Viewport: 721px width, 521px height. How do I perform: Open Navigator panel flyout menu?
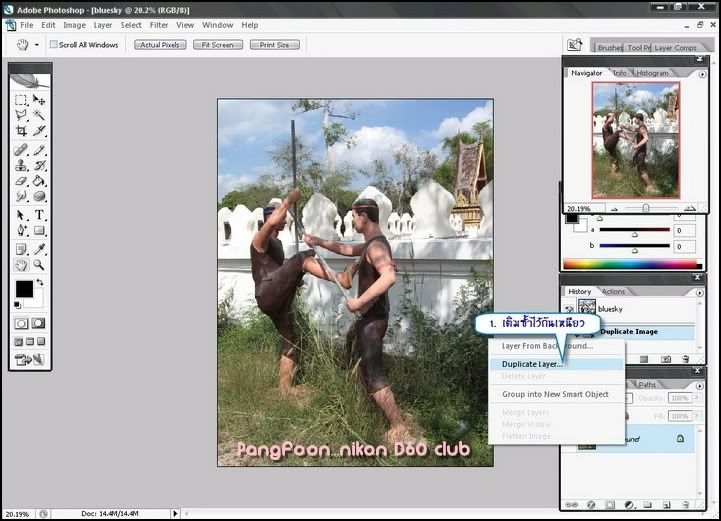702,74
